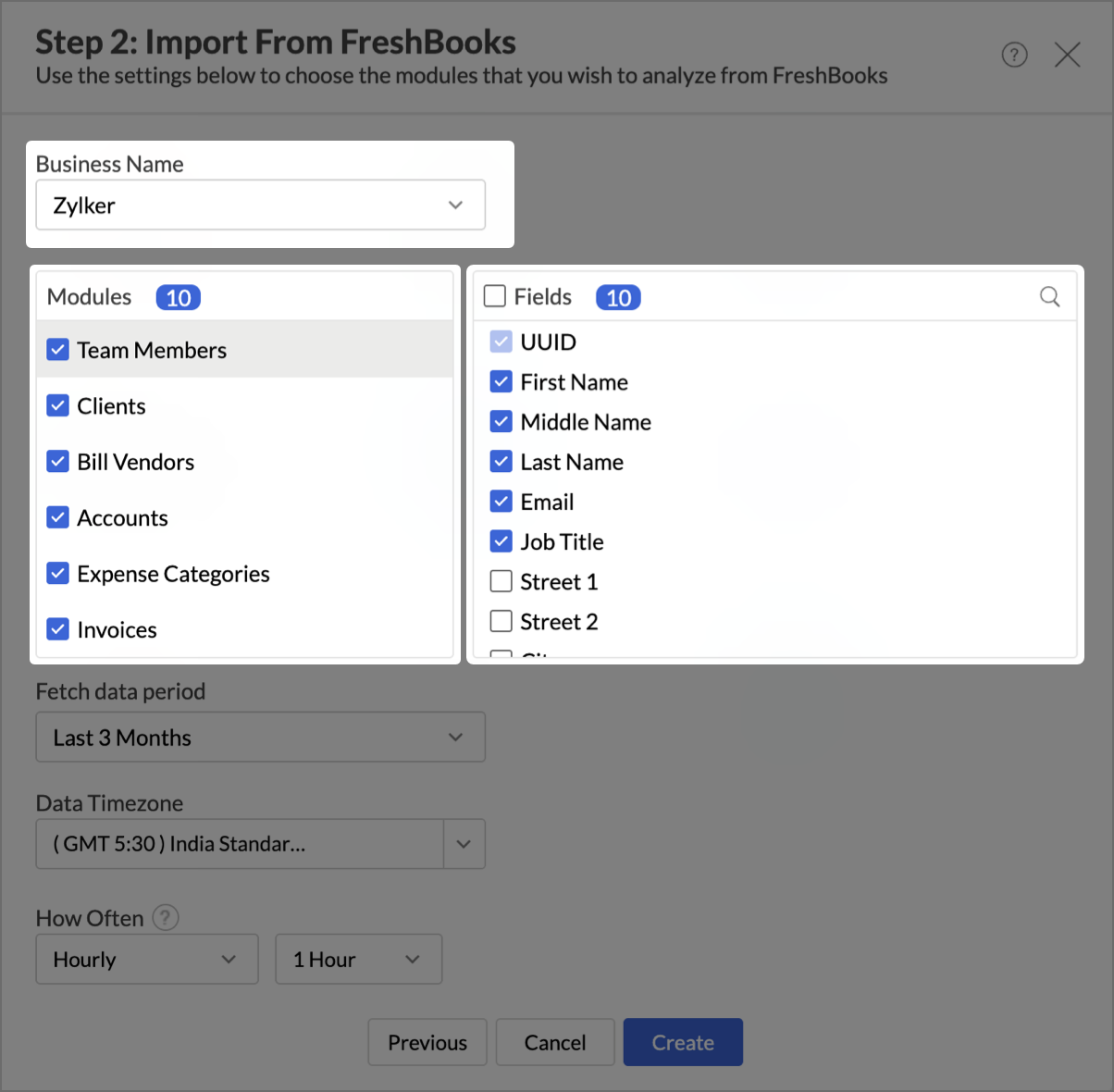Click the help icon beside How Often
The image size is (1114, 1092).
point(166,918)
